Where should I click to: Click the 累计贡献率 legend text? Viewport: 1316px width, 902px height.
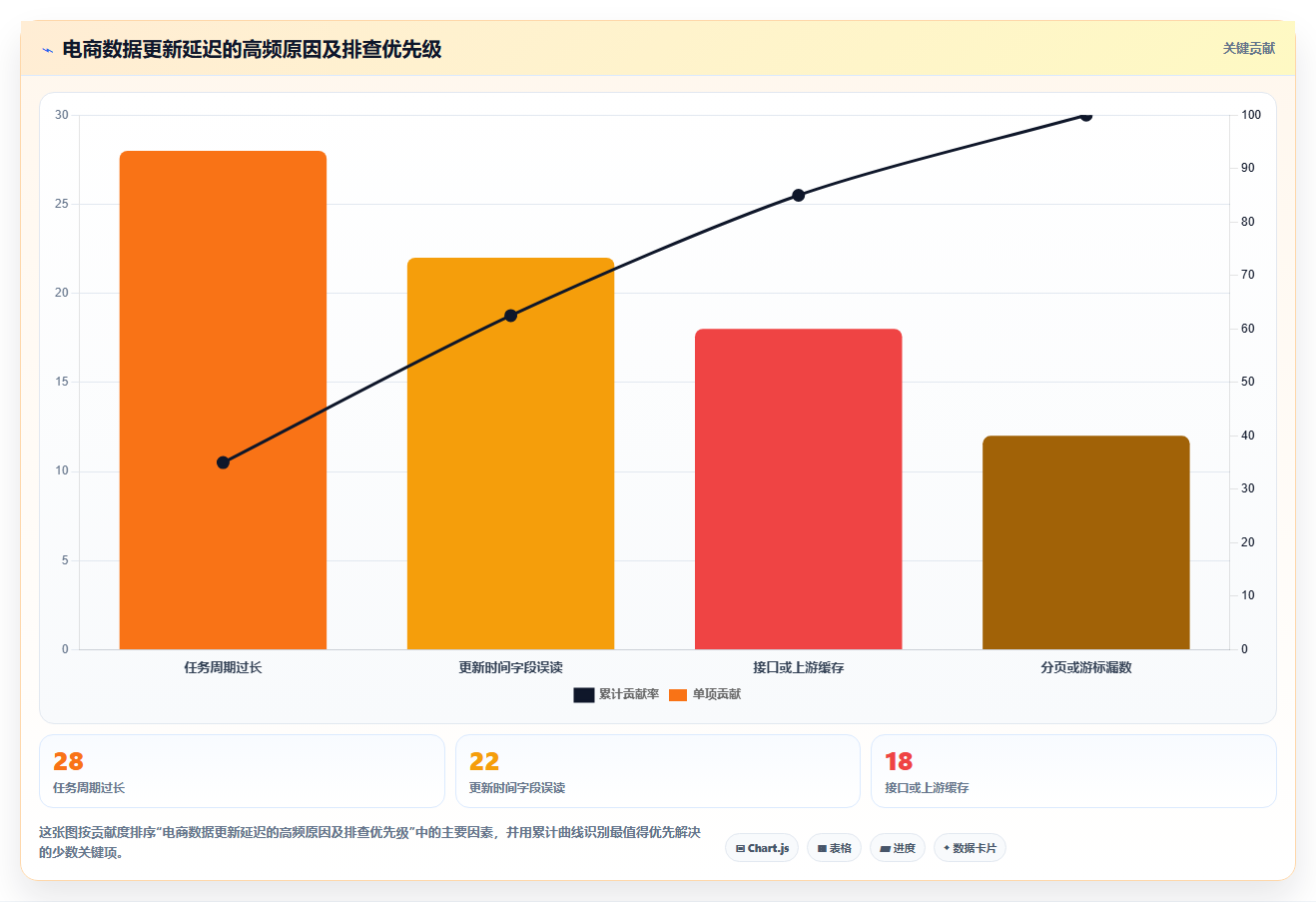tap(629, 694)
